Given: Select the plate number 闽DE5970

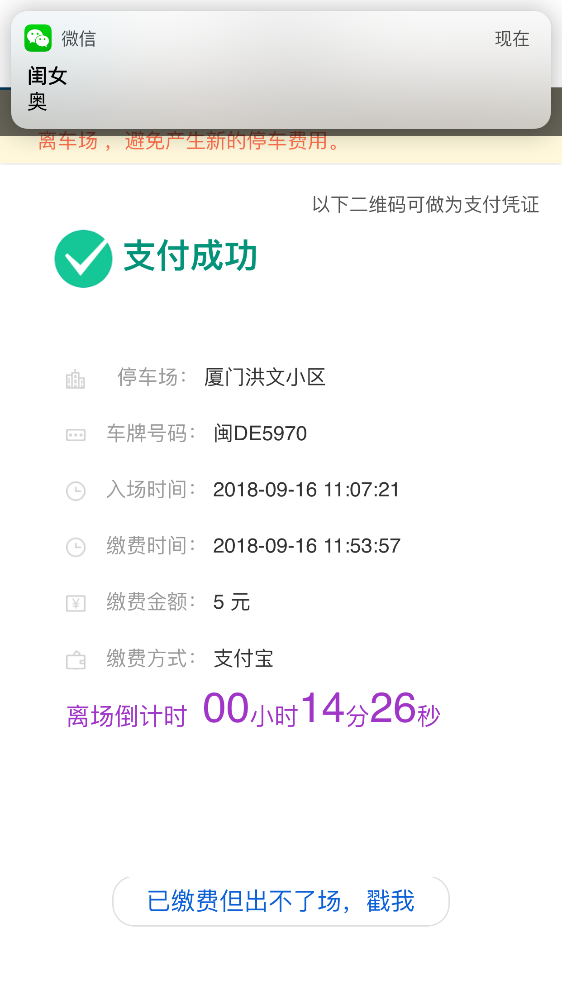Looking at the screenshot, I should tap(260, 434).
